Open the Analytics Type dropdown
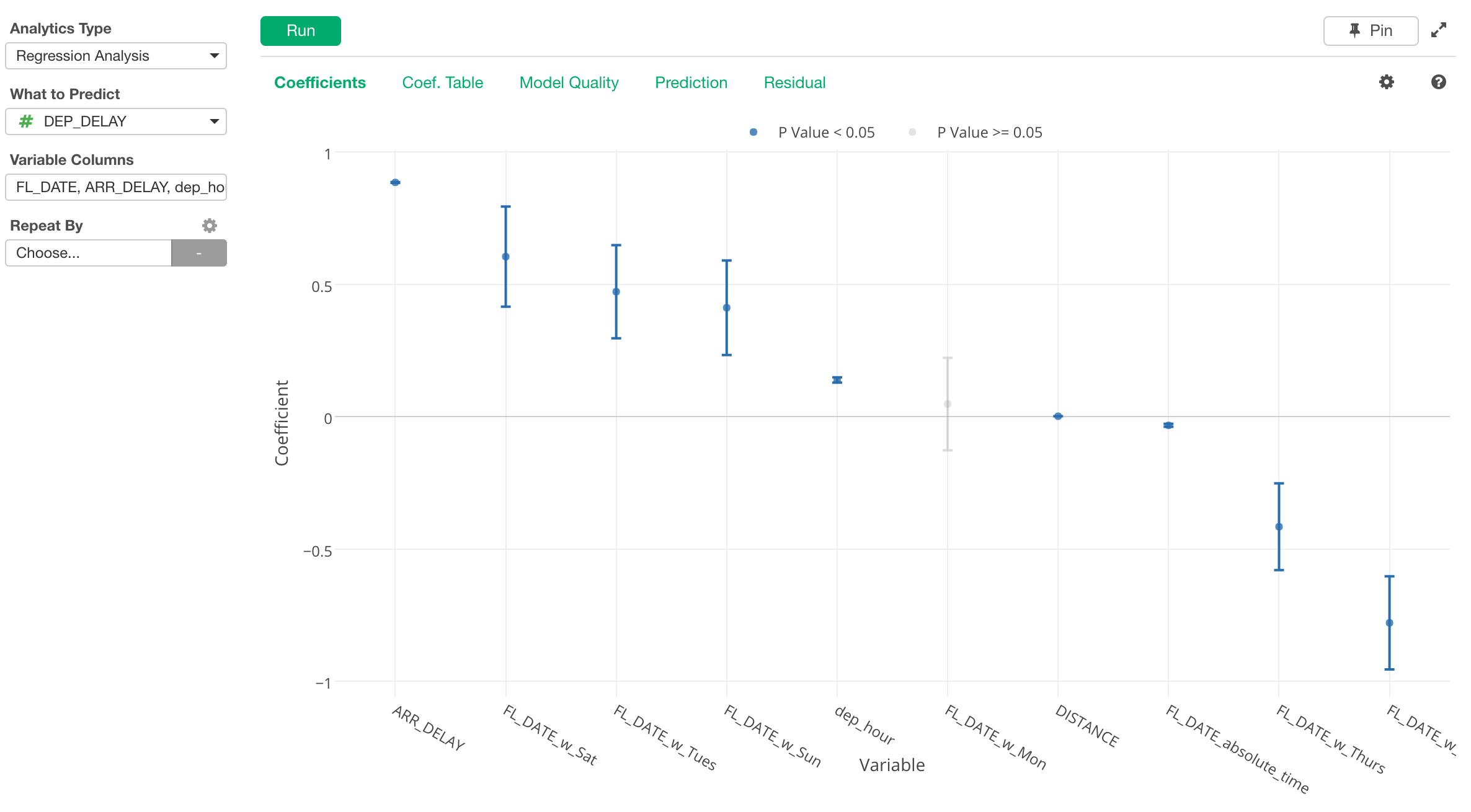The width and height of the screenshot is (1471, 812). pyautogui.click(x=115, y=56)
